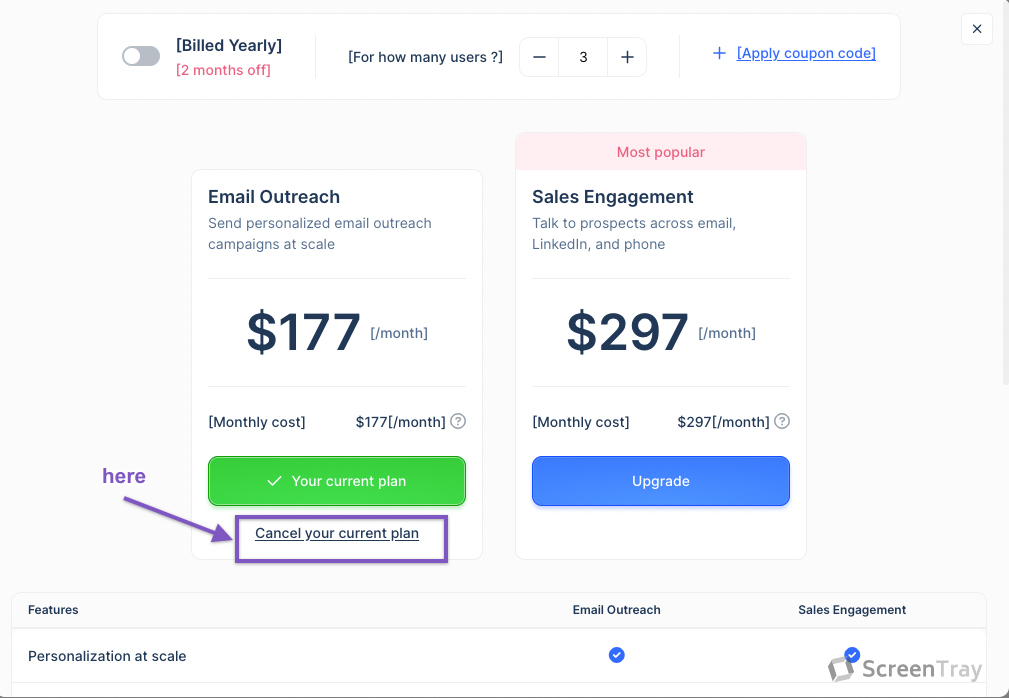This screenshot has width=1009, height=698.
Task: Click Cancel your current plan link
Action: (x=337, y=533)
